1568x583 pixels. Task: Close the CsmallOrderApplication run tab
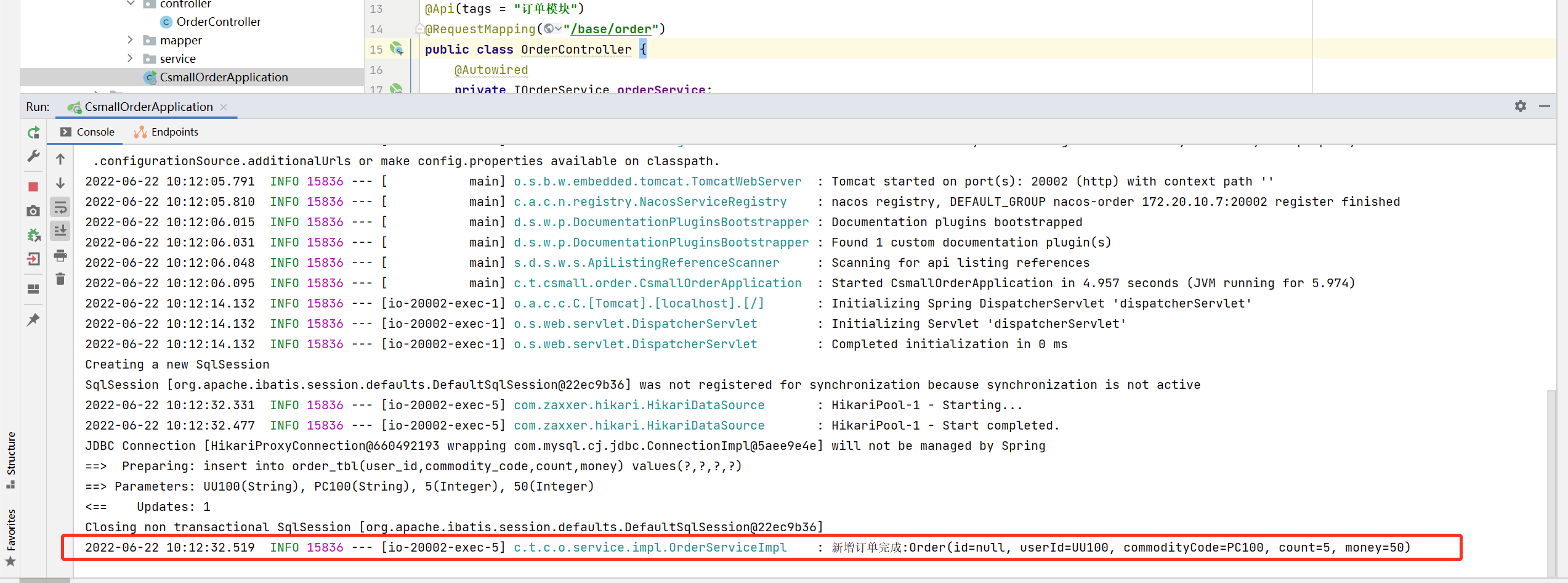(224, 107)
